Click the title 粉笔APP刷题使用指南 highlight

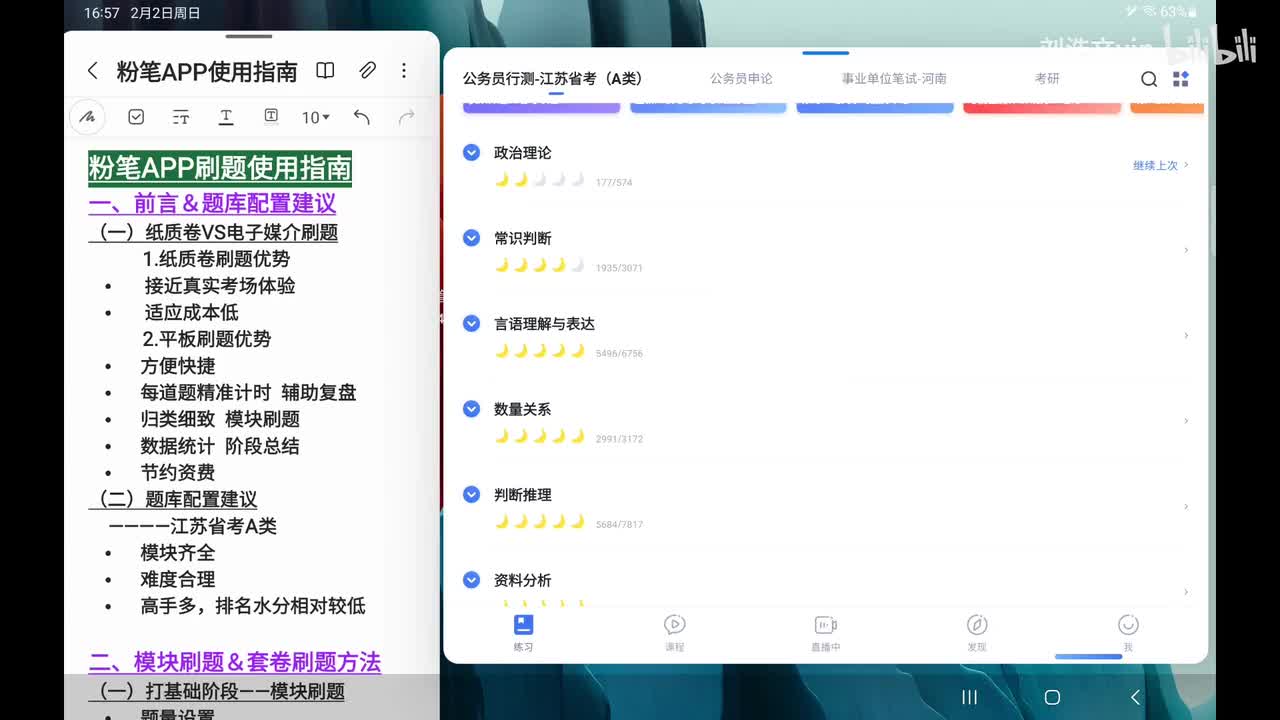(x=220, y=168)
